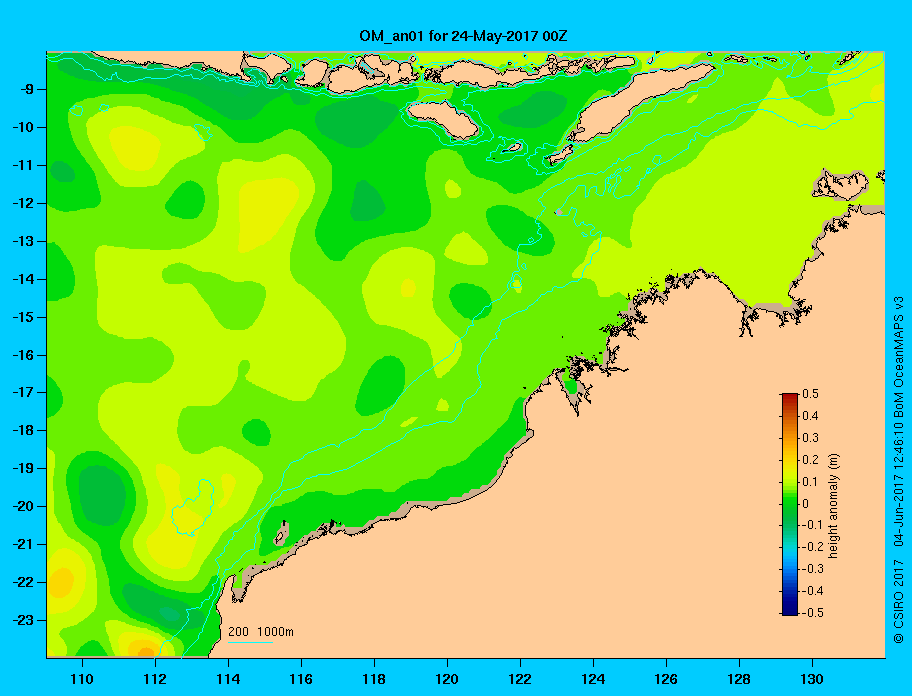The width and height of the screenshot is (912, 696).
Task: Click the latitude label '-20'
Action: (x=23, y=506)
